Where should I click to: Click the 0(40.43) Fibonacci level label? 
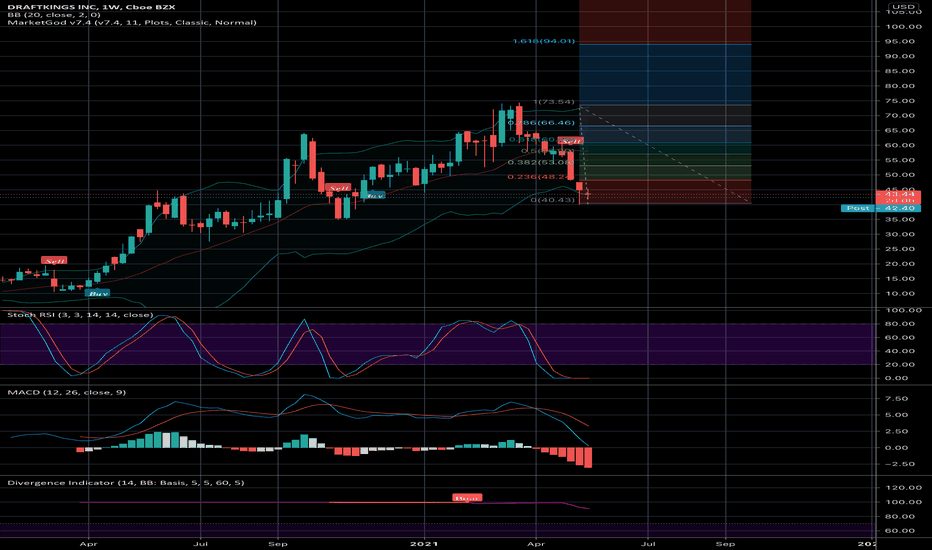[553, 200]
